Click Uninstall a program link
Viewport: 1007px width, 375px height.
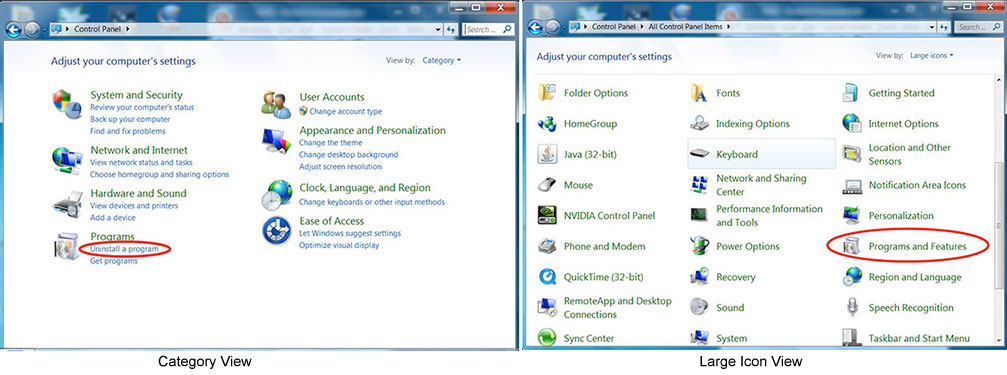pos(124,249)
